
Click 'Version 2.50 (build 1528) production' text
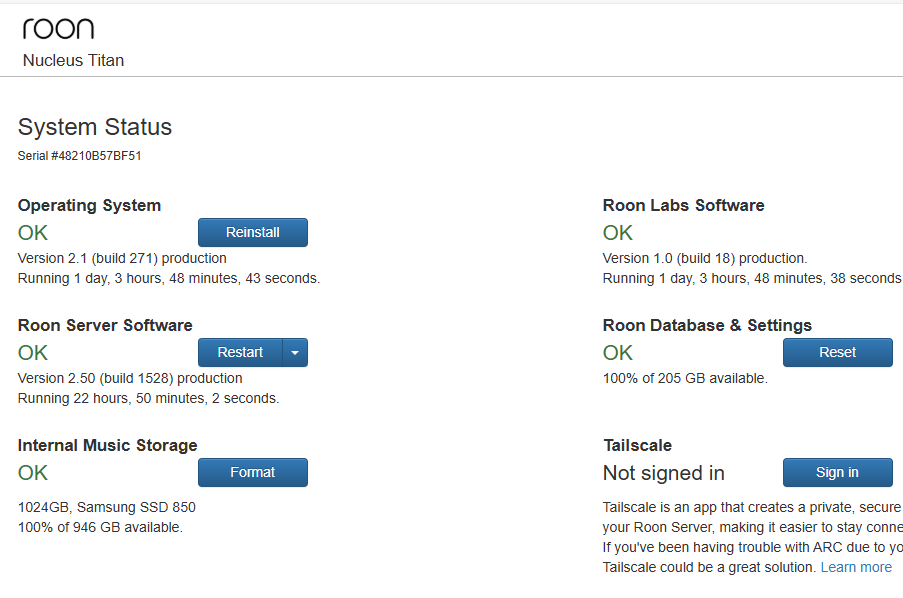[x=130, y=378]
